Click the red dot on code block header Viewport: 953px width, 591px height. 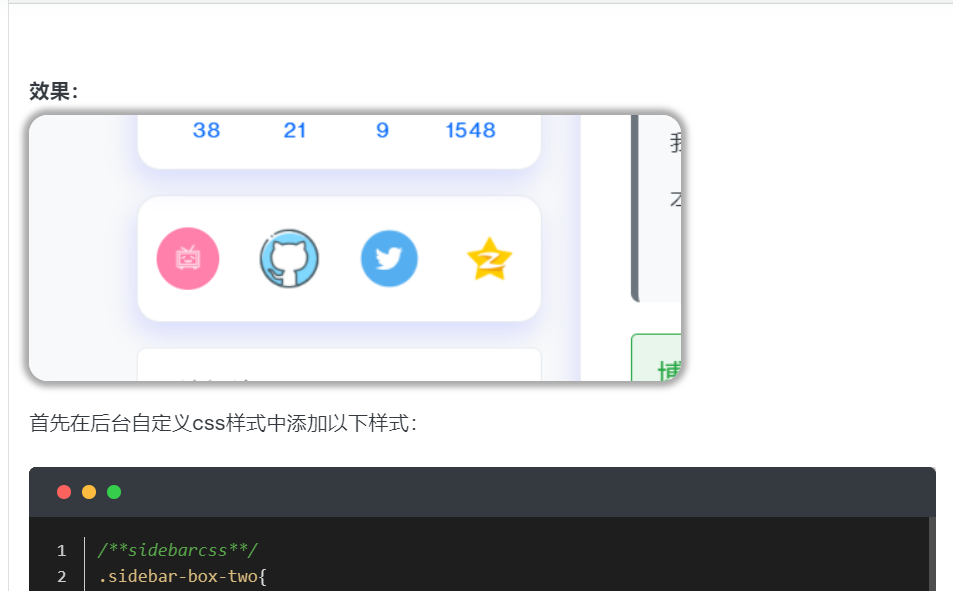[64, 492]
